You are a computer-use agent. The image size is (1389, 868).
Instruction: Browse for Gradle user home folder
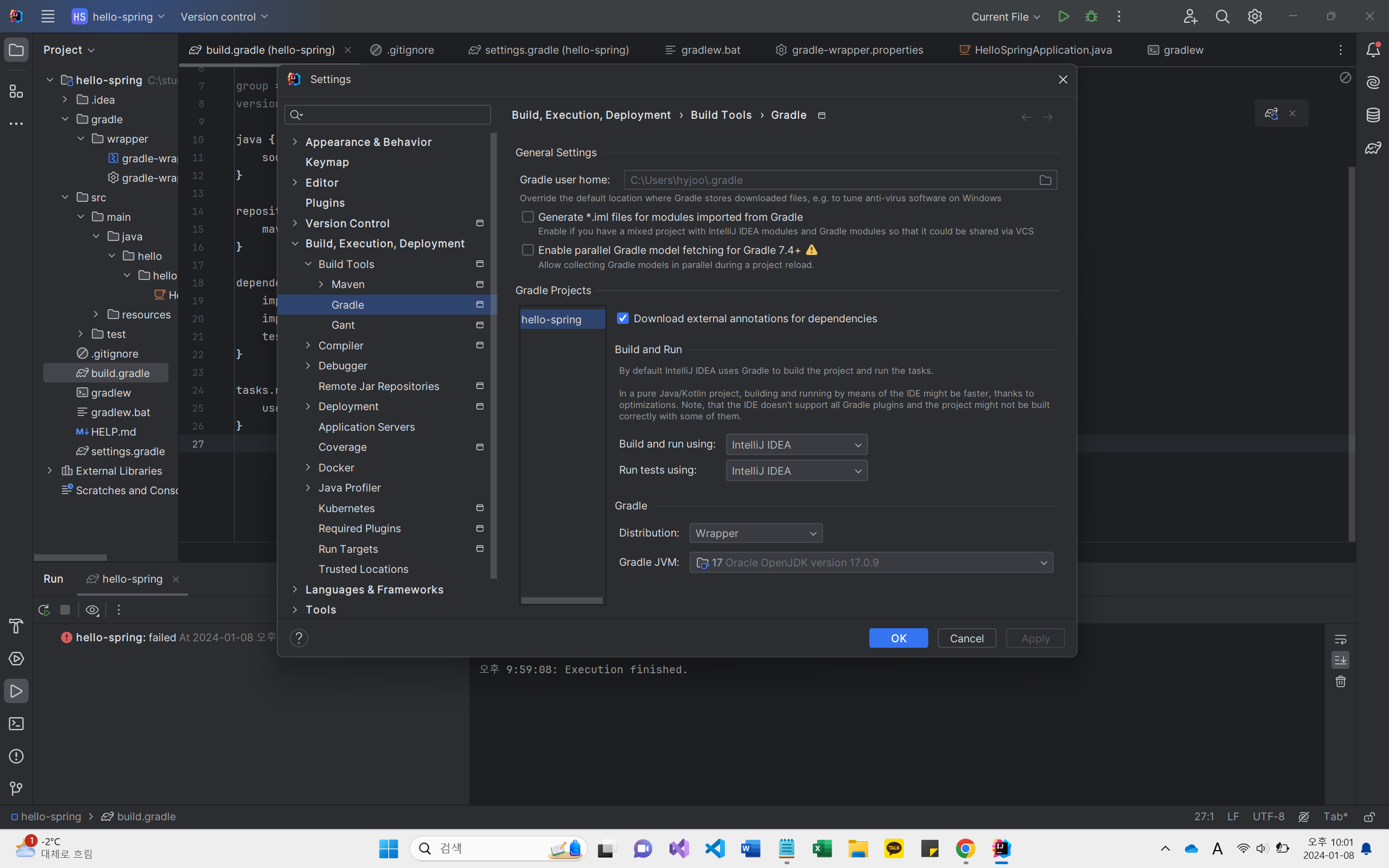pyautogui.click(x=1045, y=180)
